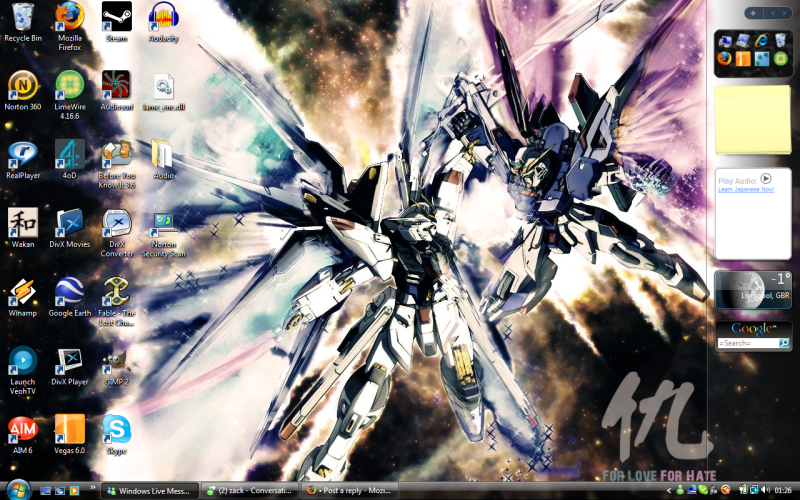
Task: Open Internet Explorer in the sidebar launcher gadget
Action: [762, 41]
